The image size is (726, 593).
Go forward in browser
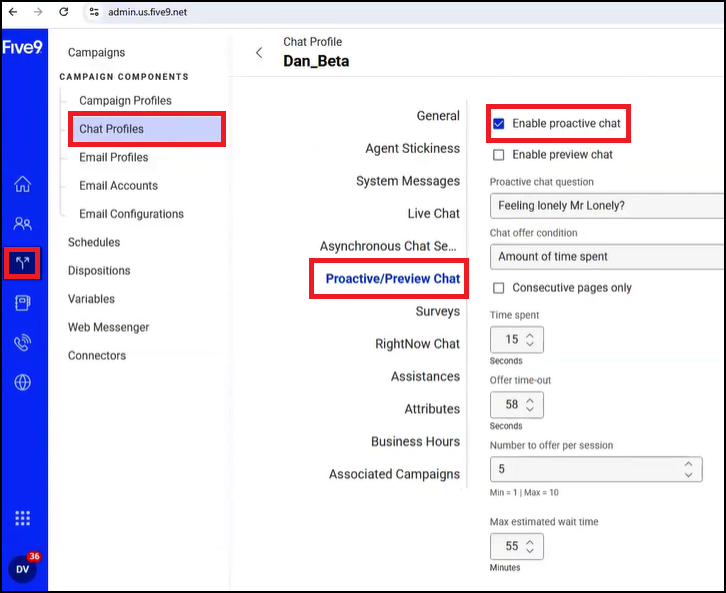[x=38, y=12]
